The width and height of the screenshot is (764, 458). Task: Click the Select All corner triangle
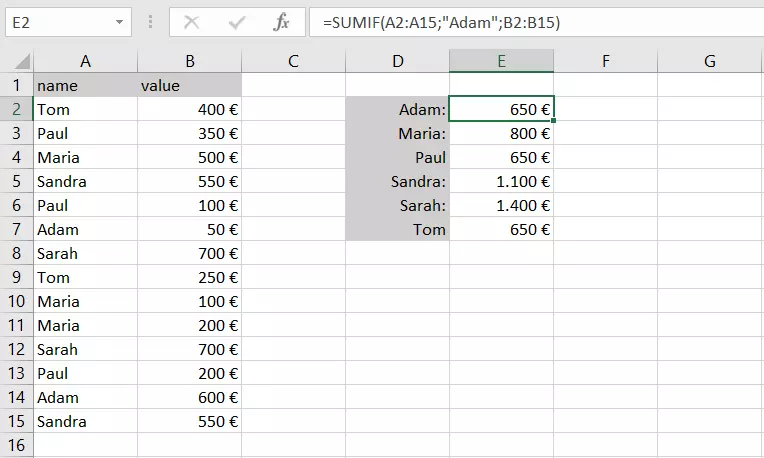tap(17, 61)
